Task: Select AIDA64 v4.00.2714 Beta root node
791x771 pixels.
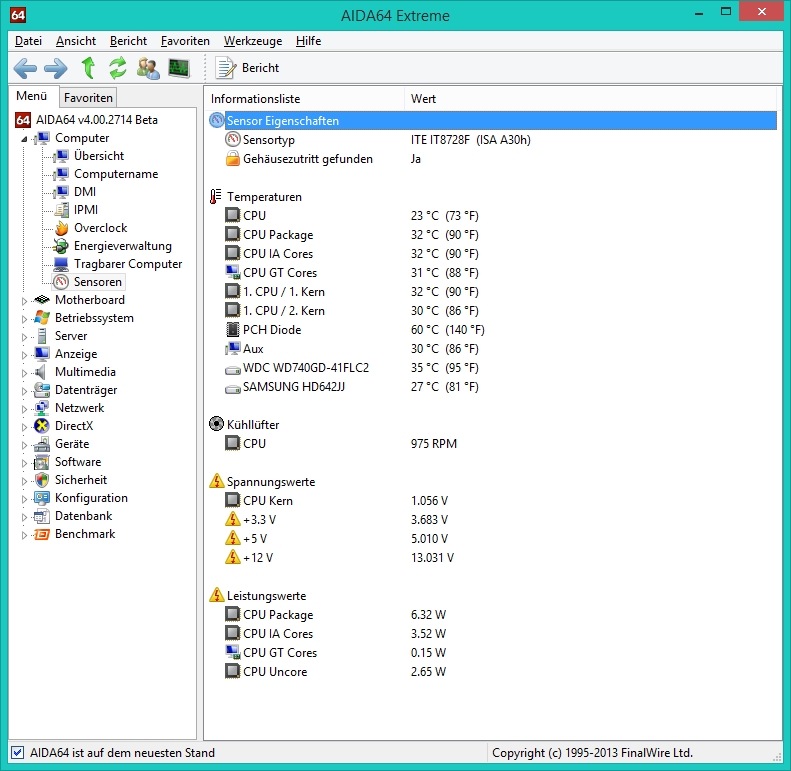Action: click(97, 120)
